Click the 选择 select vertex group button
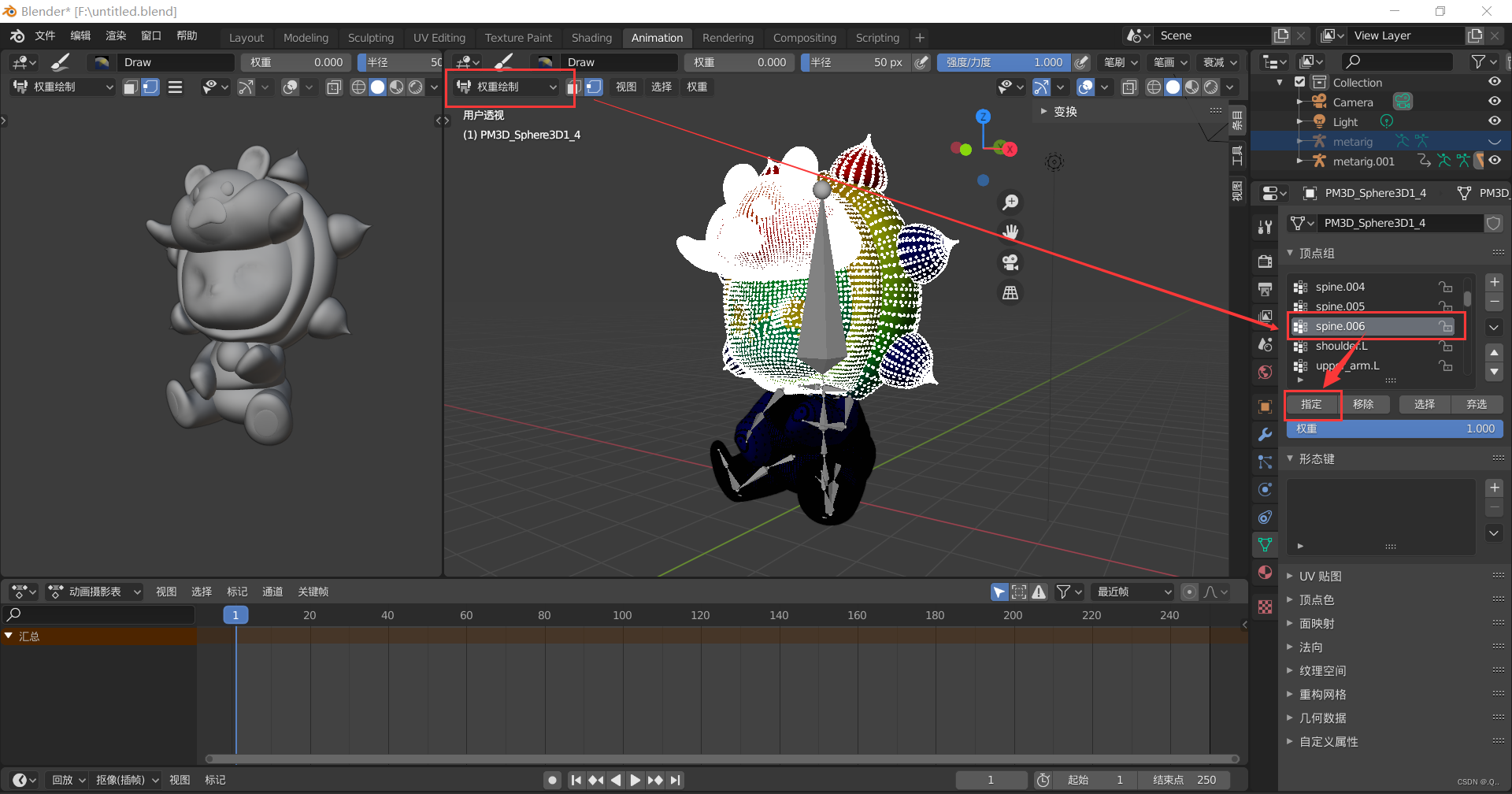This screenshot has width=1512, height=794. [1425, 404]
